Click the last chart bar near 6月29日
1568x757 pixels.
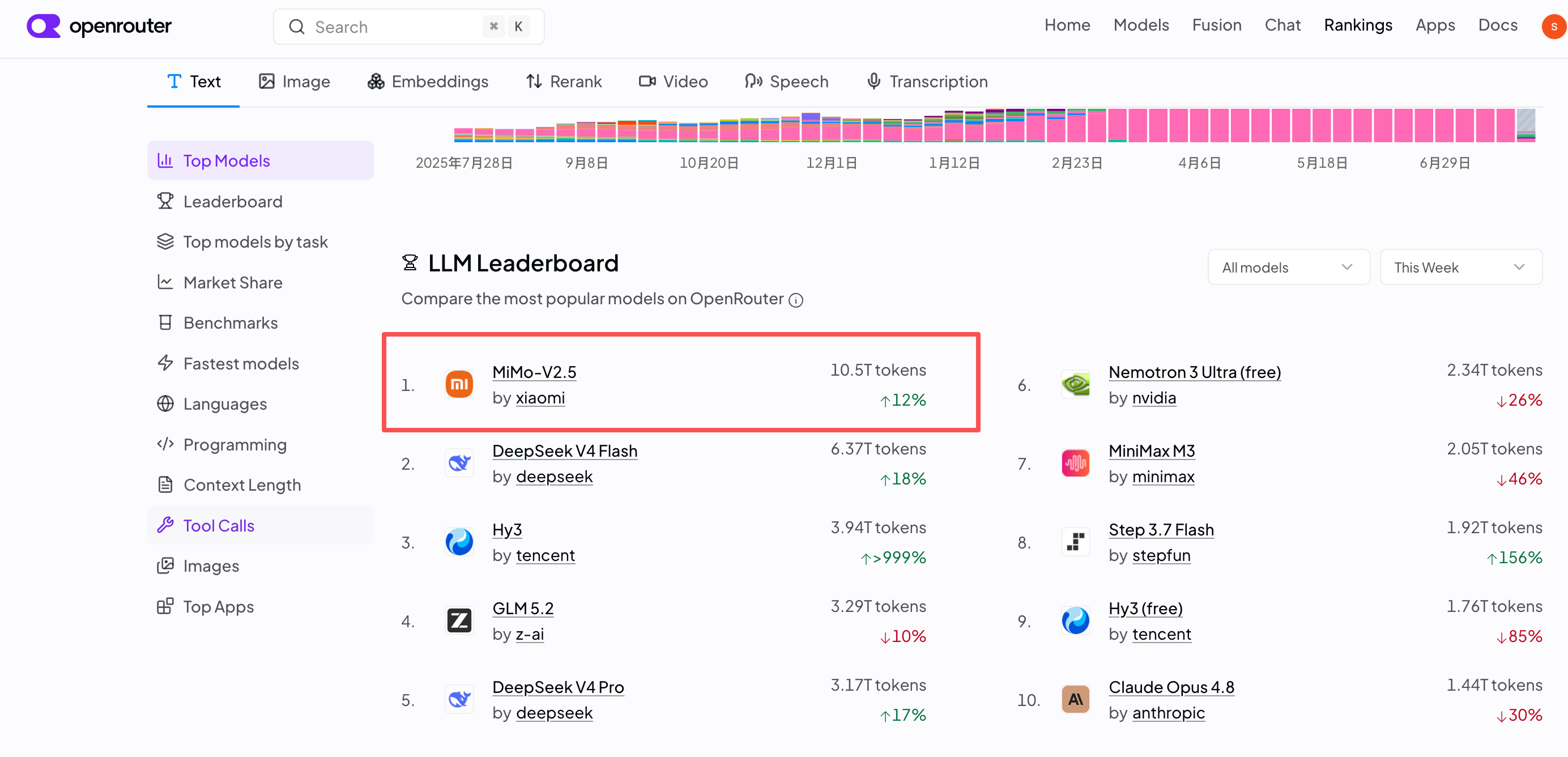click(1526, 125)
